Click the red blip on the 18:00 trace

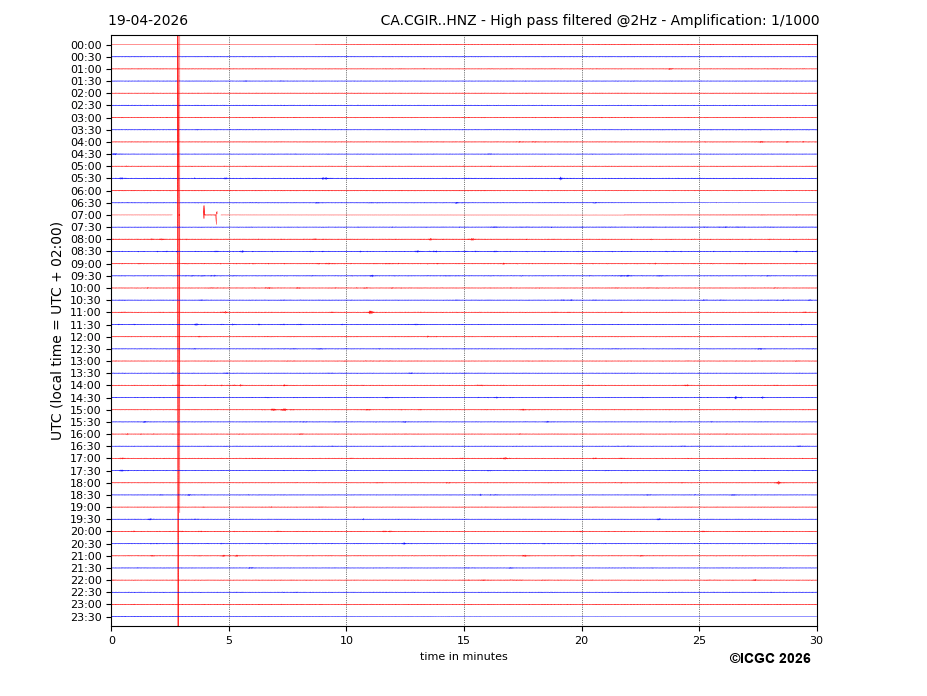coord(778,483)
